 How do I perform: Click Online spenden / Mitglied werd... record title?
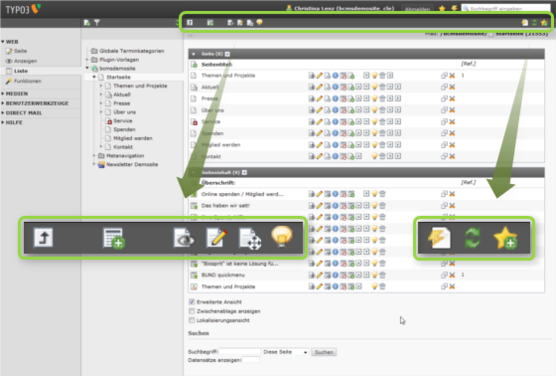[242, 194]
